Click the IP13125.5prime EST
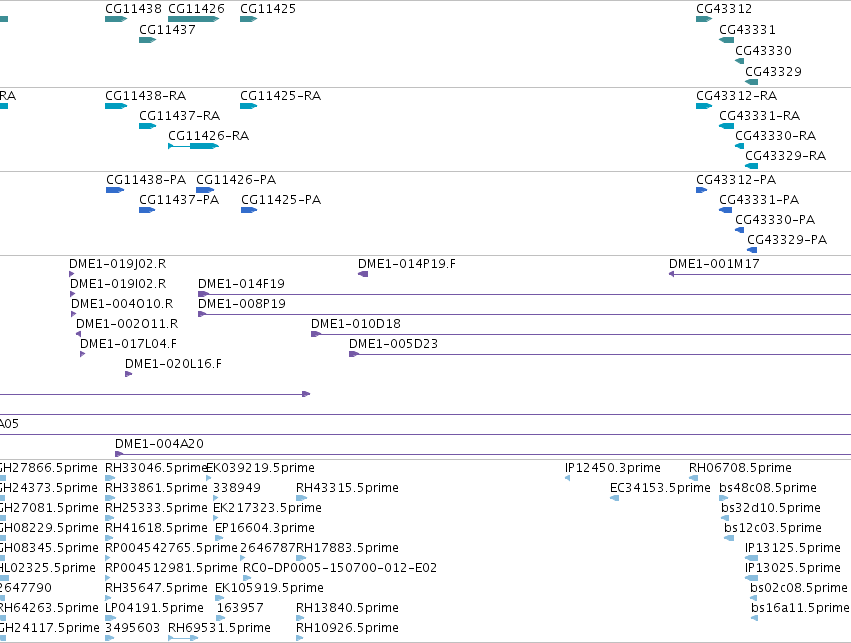 (x=752, y=558)
